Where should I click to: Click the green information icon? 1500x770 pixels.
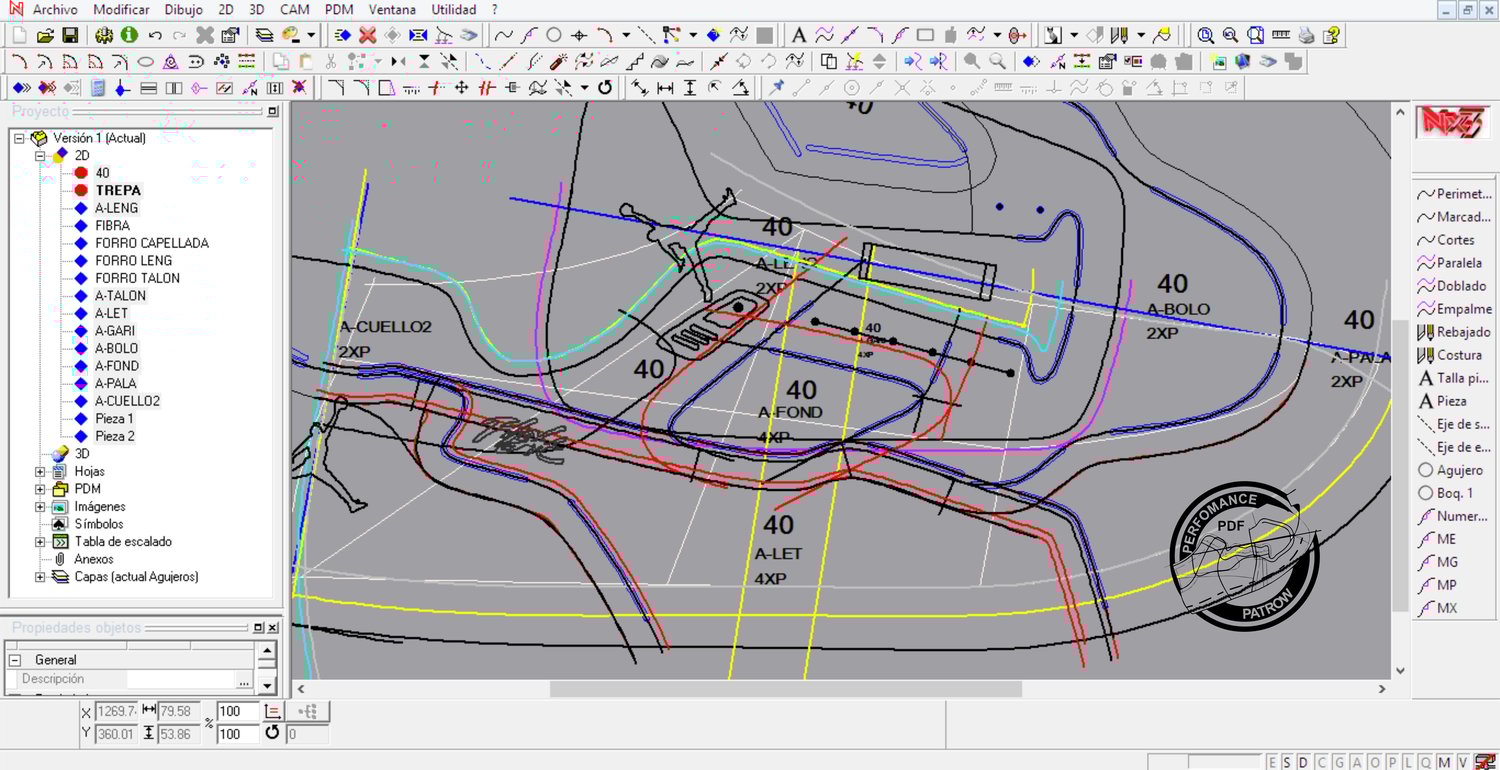coord(129,35)
